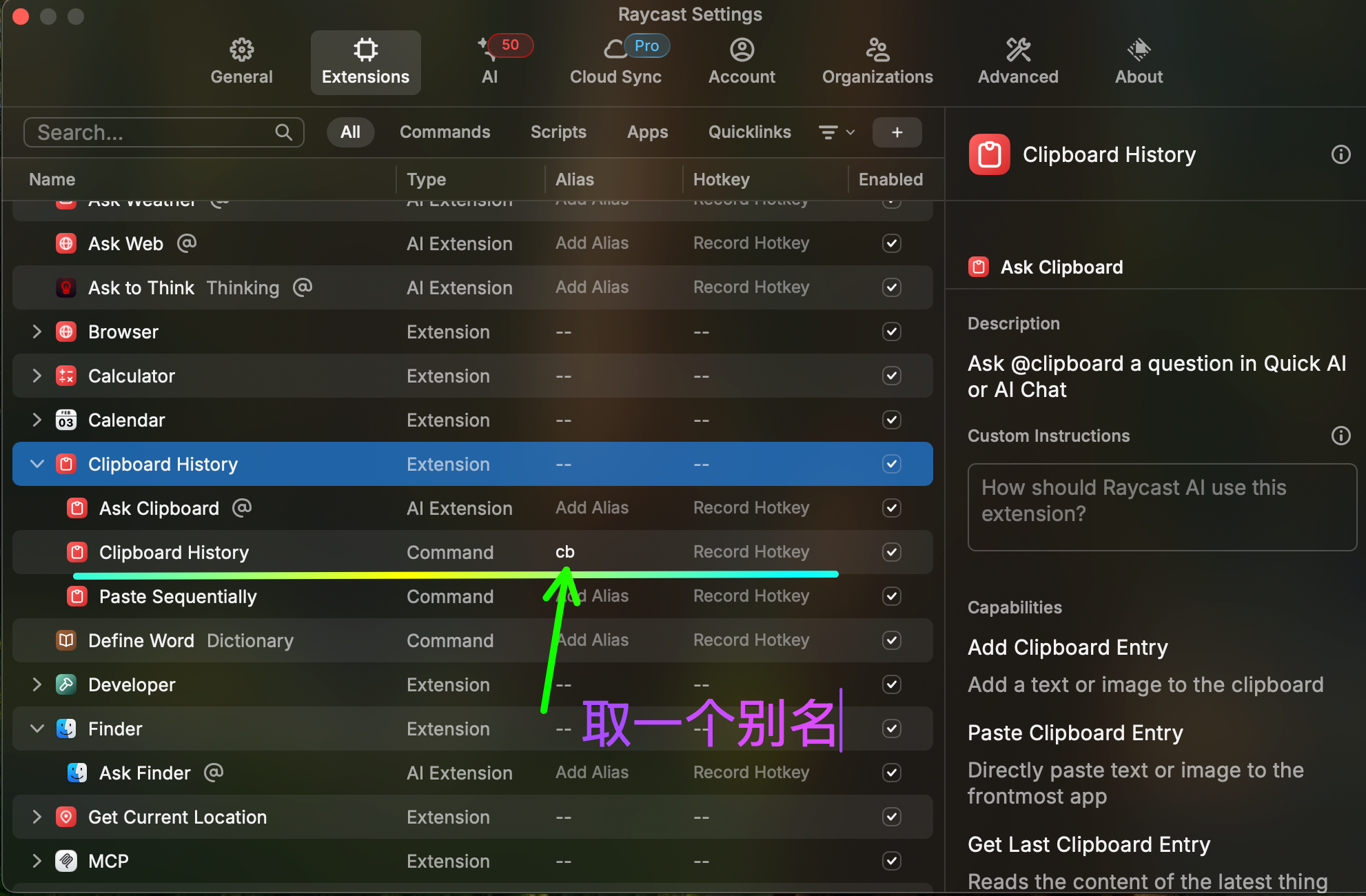Open the Cloud Sync tab

[x=615, y=62]
